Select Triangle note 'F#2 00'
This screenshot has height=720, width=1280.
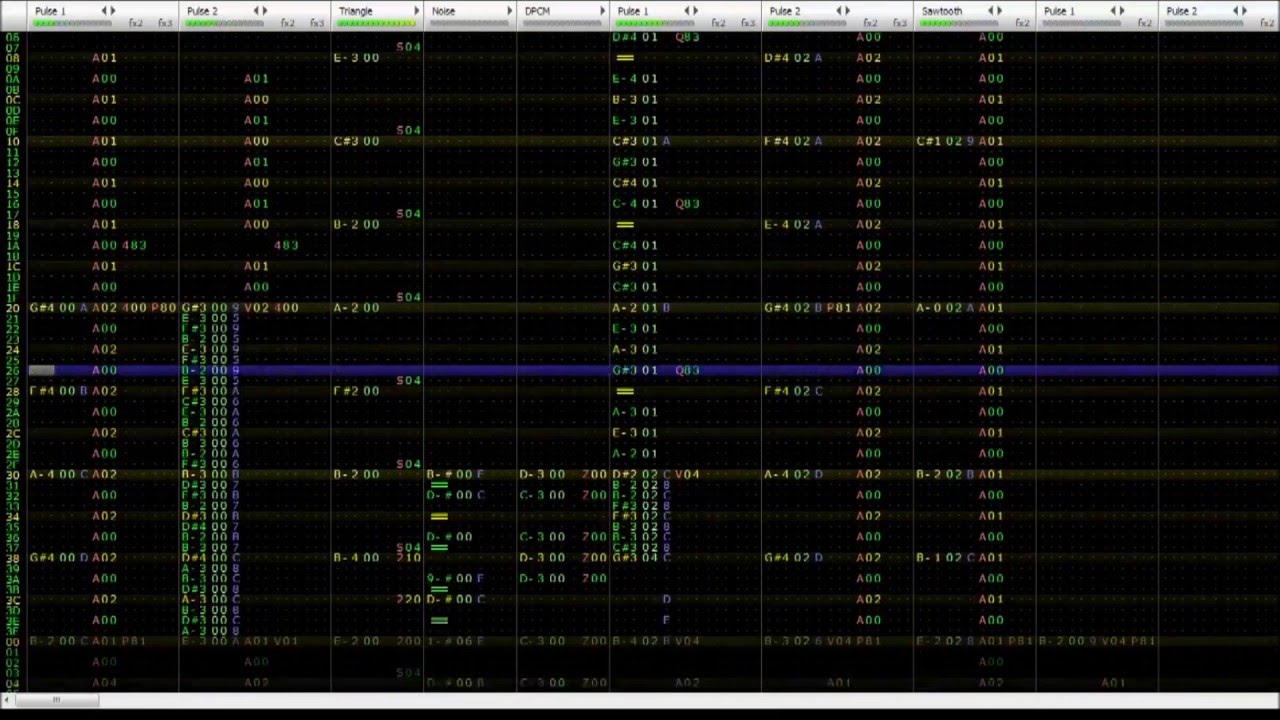(356, 391)
